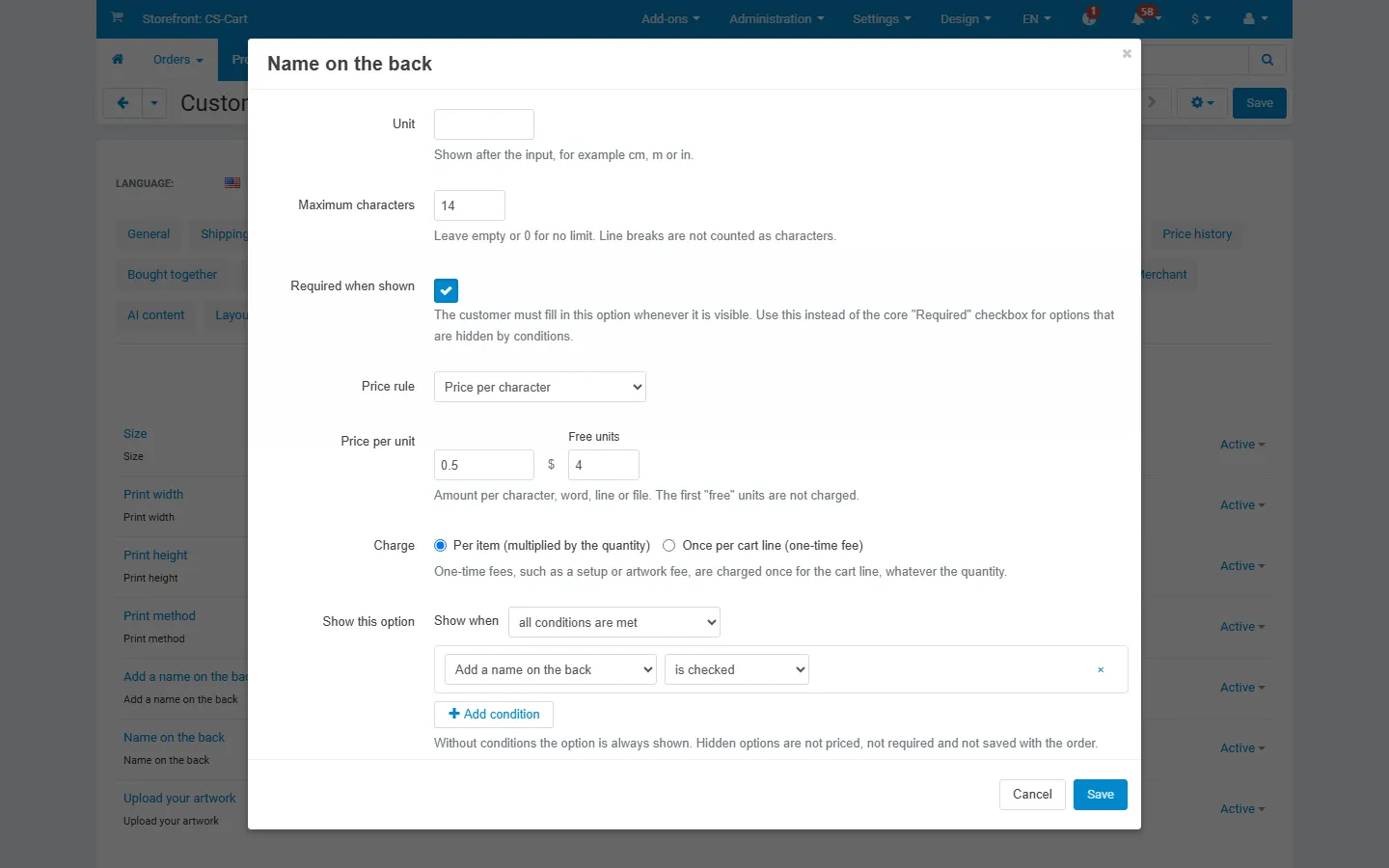
Task: Click the Unit input field
Action: 484,124
